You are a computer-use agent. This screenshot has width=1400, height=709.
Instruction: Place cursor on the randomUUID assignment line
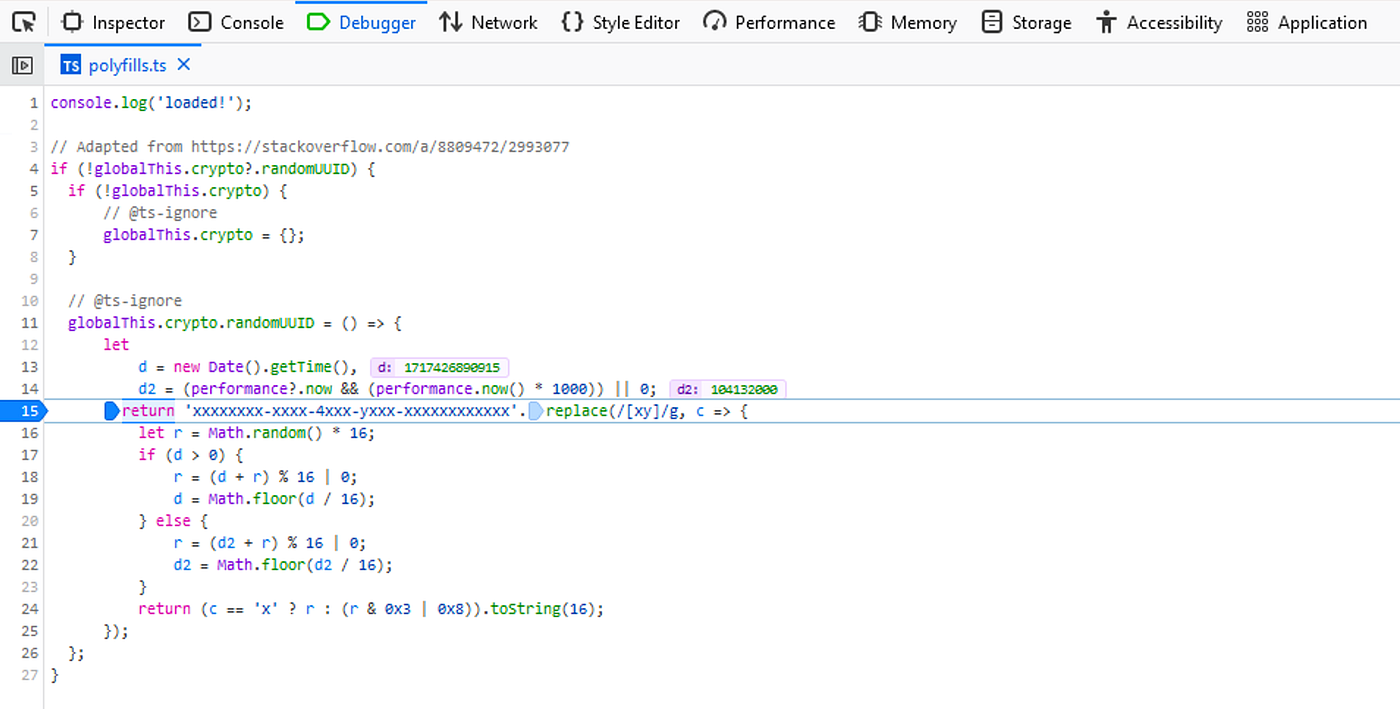[x=250, y=322]
